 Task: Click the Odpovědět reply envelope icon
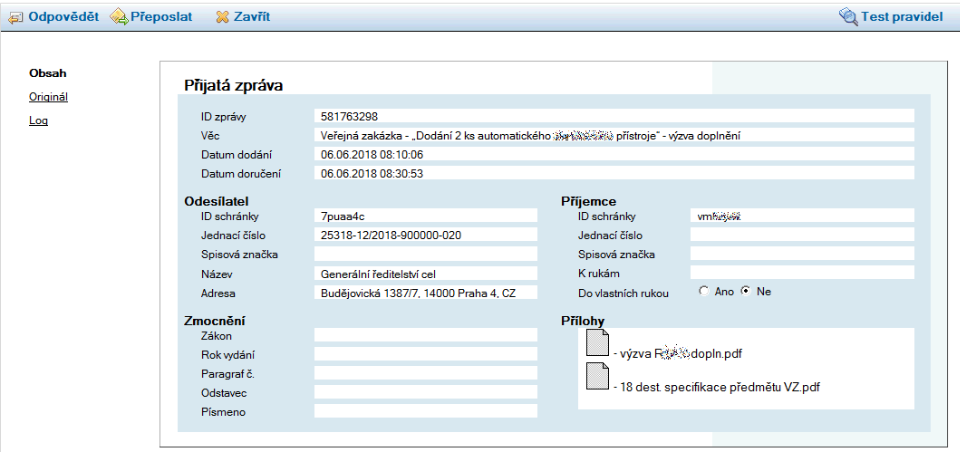click(16, 17)
